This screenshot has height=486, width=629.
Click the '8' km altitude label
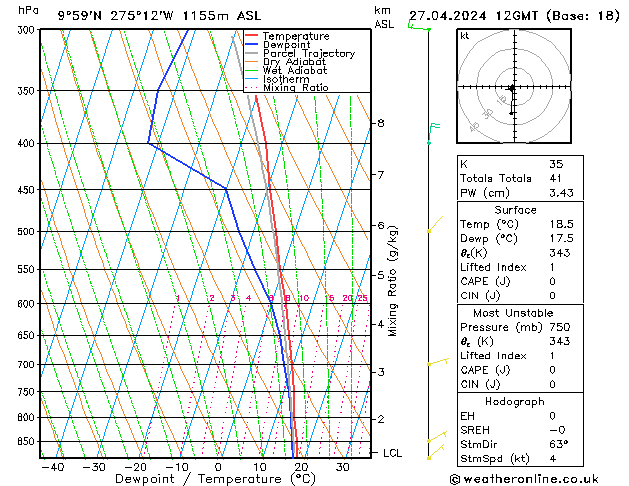pyautogui.click(x=381, y=123)
